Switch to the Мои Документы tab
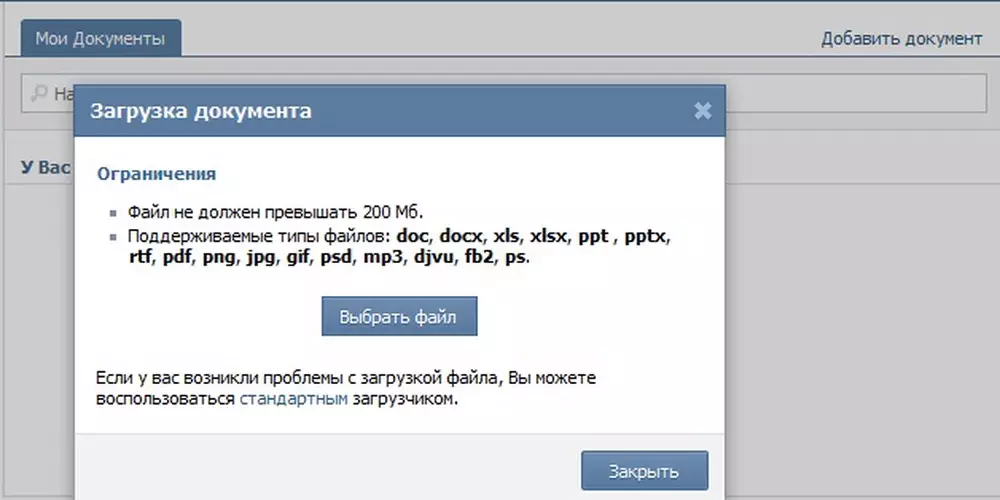The height and width of the screenshot is (500, 1000). pyautogui.click(x=100, y=39)
